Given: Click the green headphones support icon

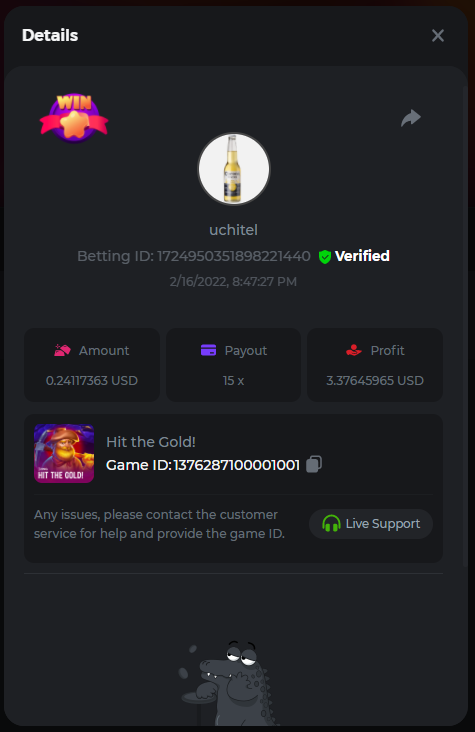Looking at the screenshot, I should [331, 524].
